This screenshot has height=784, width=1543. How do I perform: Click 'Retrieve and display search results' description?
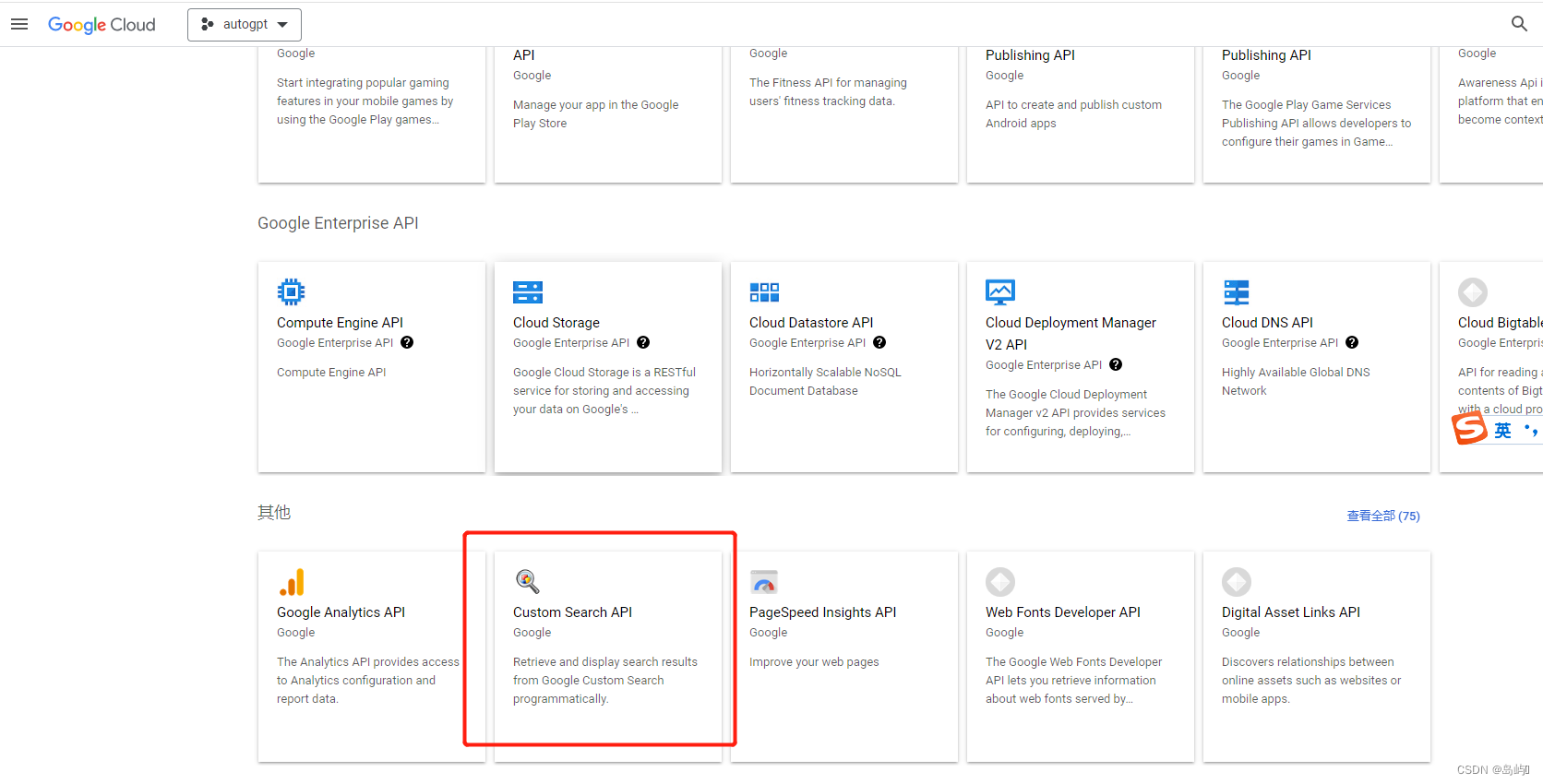(x=605, y=681)
